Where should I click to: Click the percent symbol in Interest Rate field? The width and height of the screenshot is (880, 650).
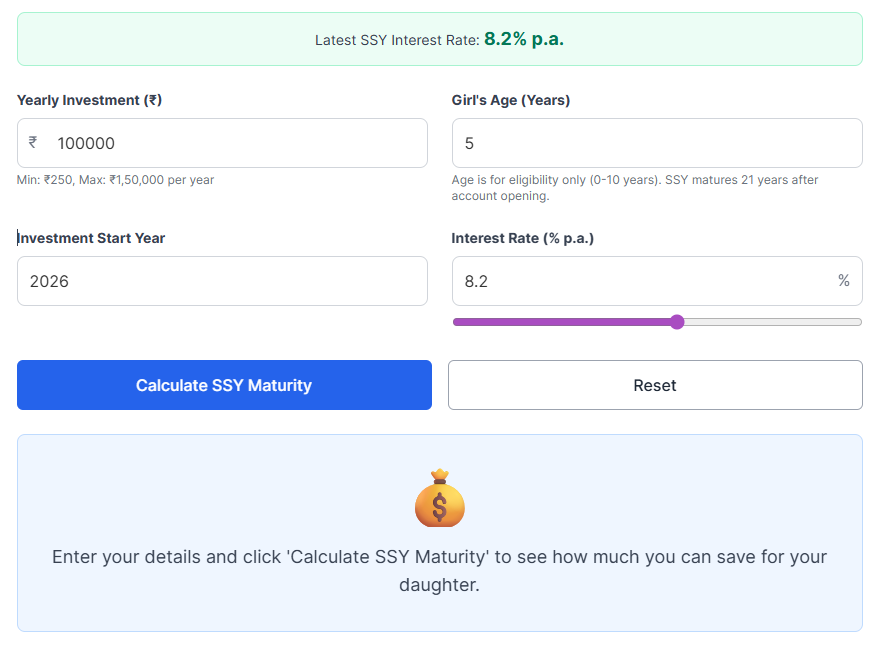[x=844, y=281]
